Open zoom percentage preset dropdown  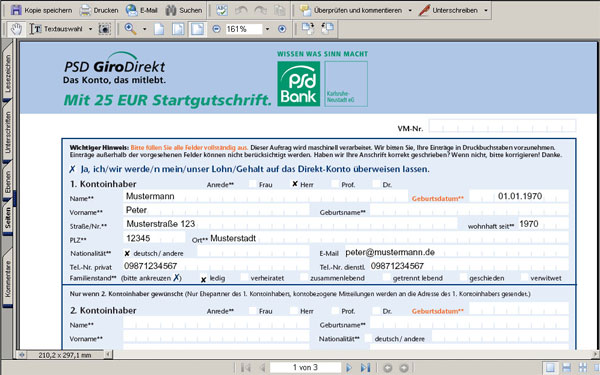(x=267, y=29)
